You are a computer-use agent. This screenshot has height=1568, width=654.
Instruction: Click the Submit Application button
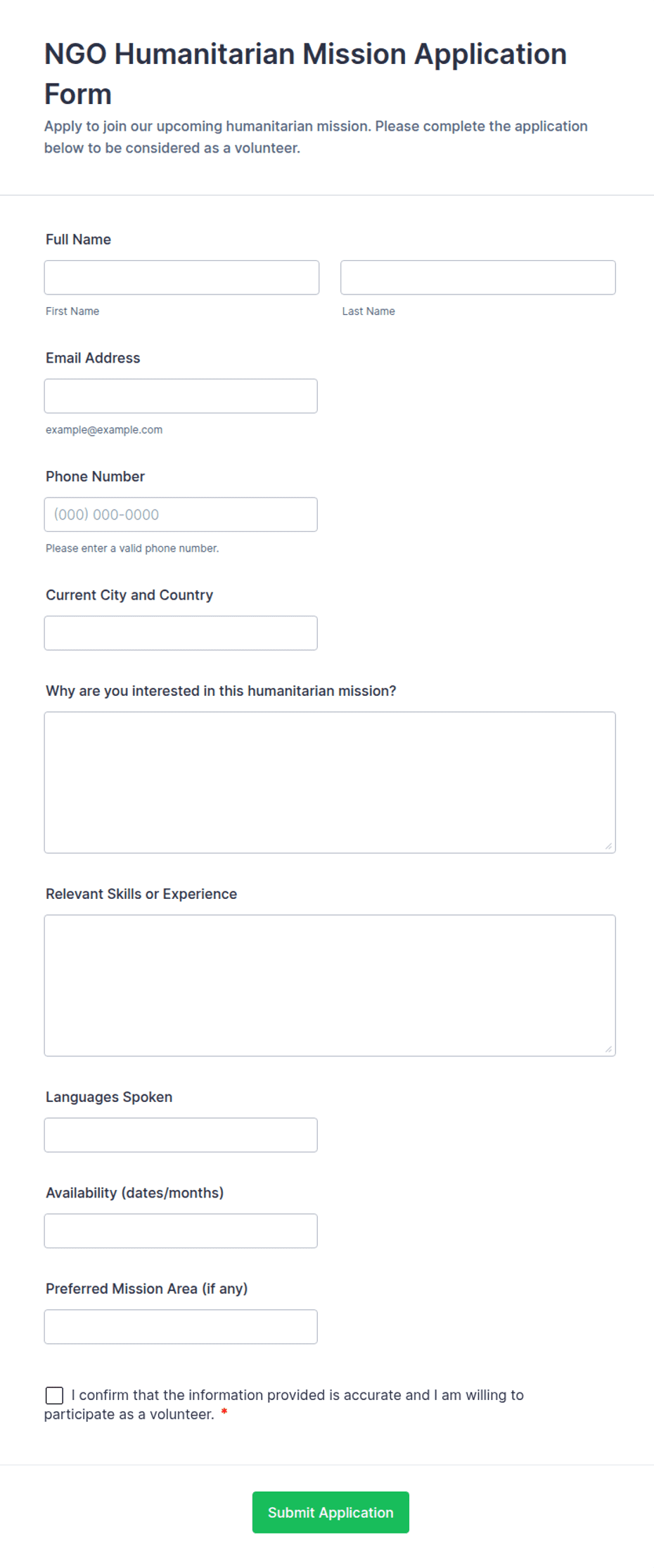click(331, 1512)
